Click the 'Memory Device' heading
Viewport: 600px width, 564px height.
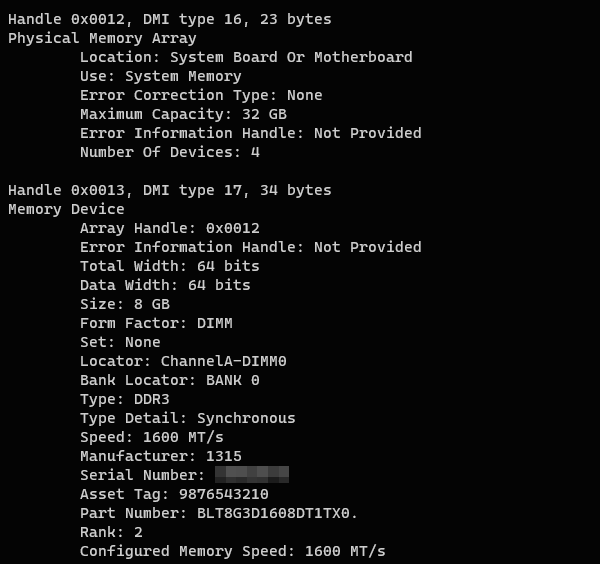click(x=66, y=209)
